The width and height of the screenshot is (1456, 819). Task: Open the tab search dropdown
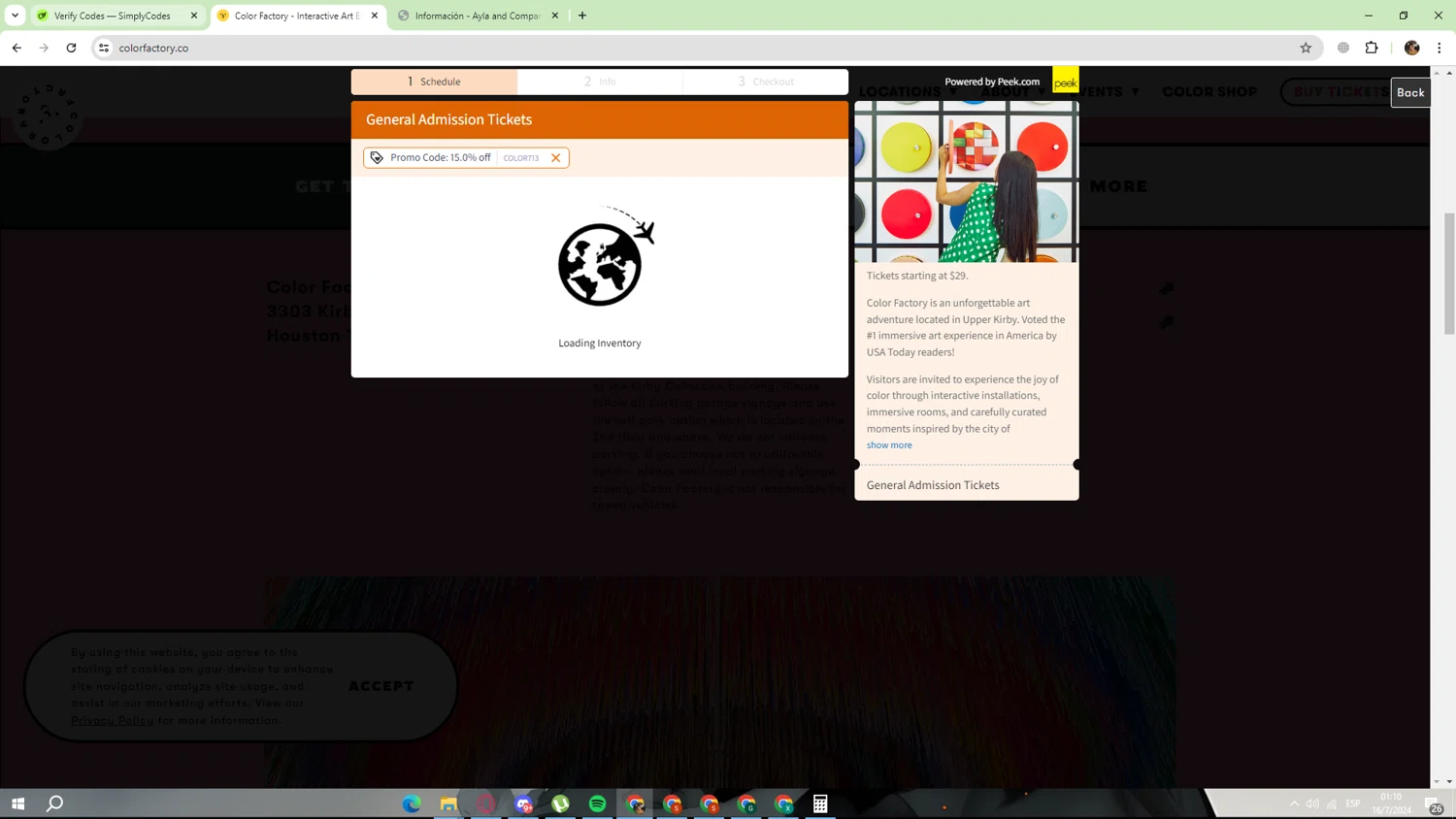coord(15,16)
